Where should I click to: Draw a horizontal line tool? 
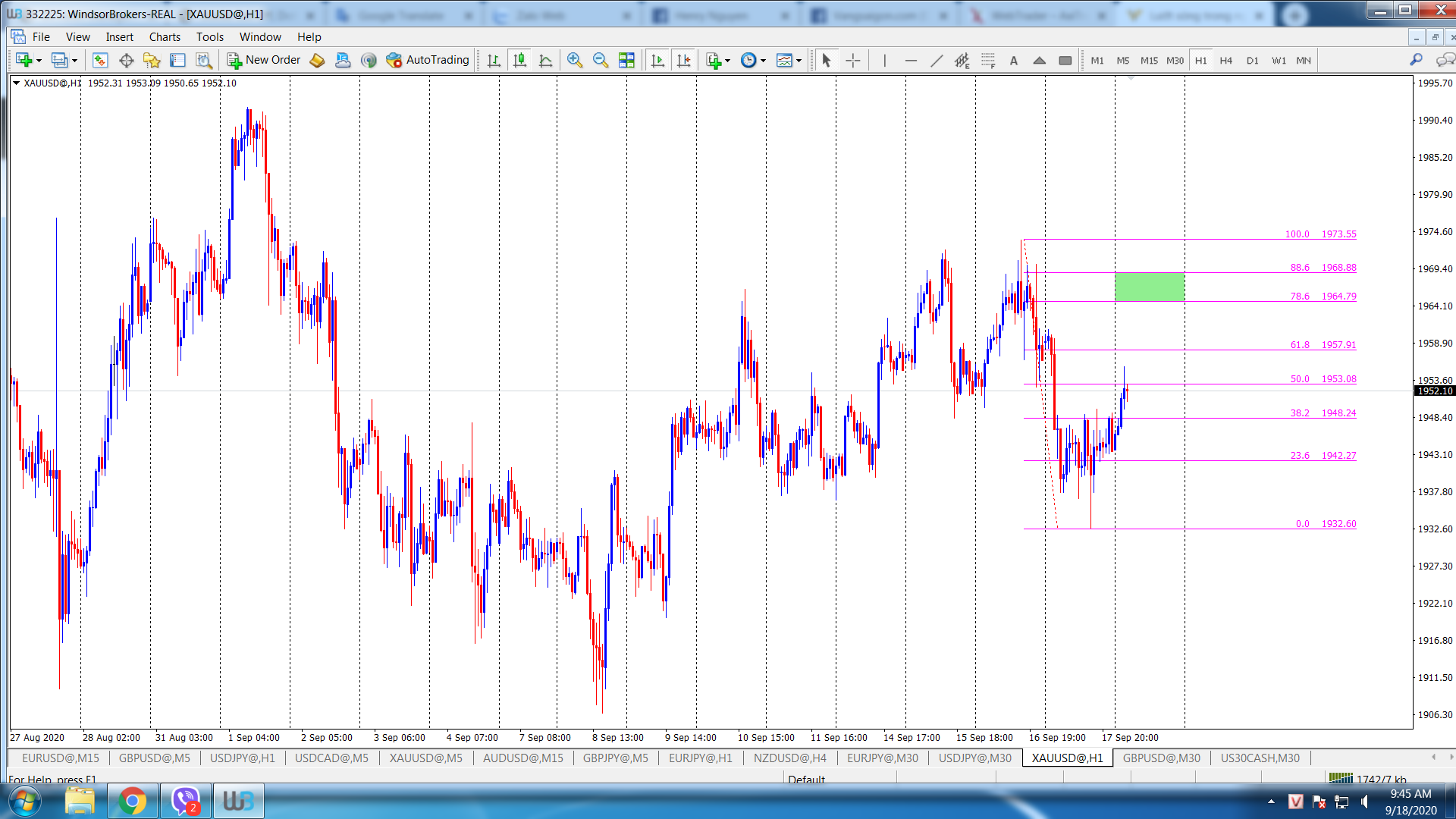coord(911,60)
